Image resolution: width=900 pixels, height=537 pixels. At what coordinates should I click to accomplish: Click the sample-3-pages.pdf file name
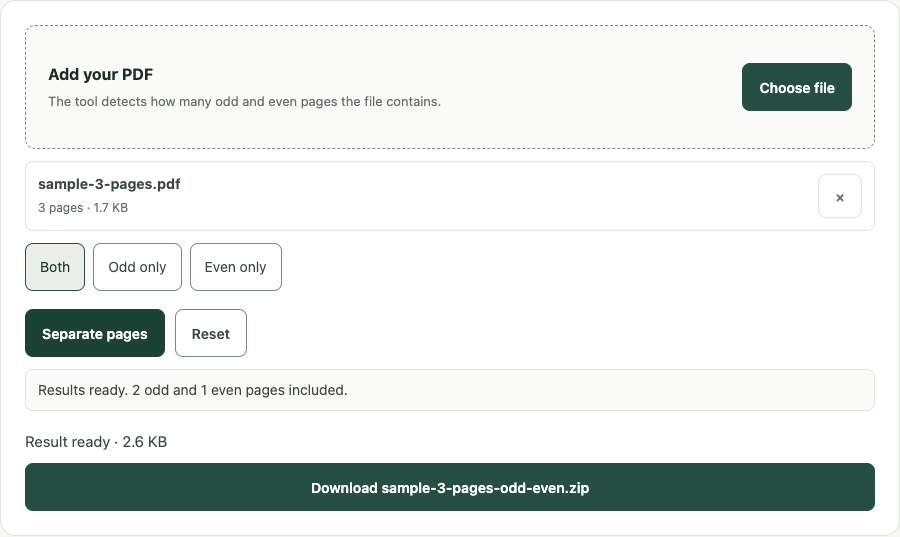click(109, 184)
